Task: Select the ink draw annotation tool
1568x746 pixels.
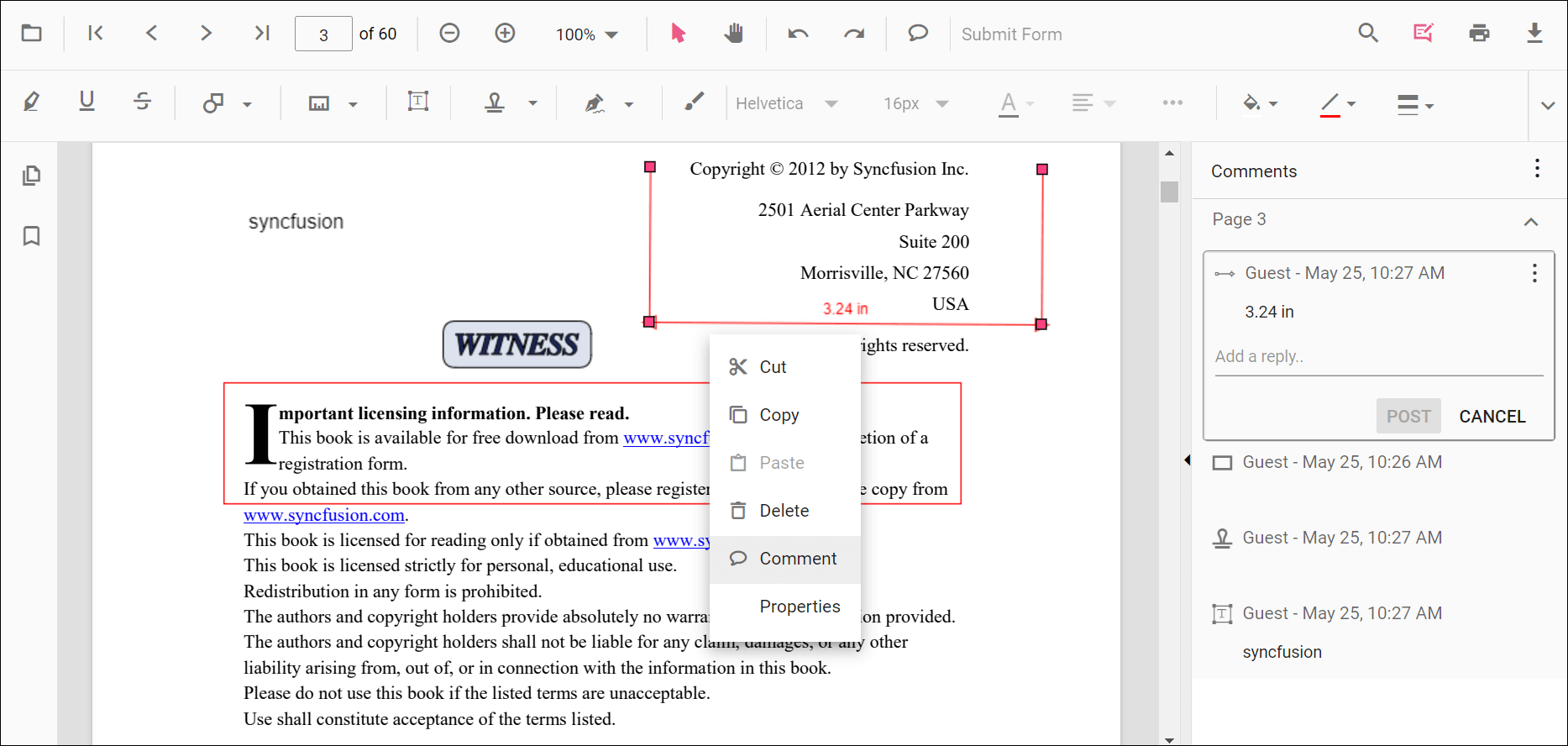Action: coord(694,102)
